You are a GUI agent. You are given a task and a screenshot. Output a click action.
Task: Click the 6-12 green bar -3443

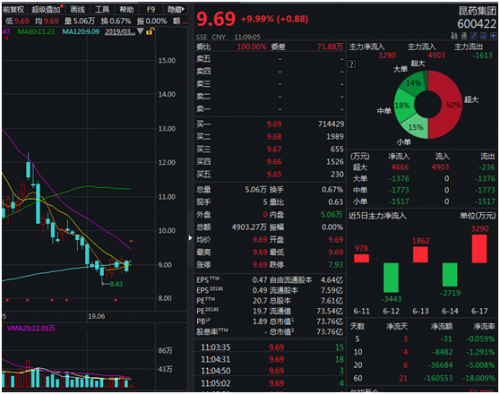pyautogui.click(x=391, y=278)
